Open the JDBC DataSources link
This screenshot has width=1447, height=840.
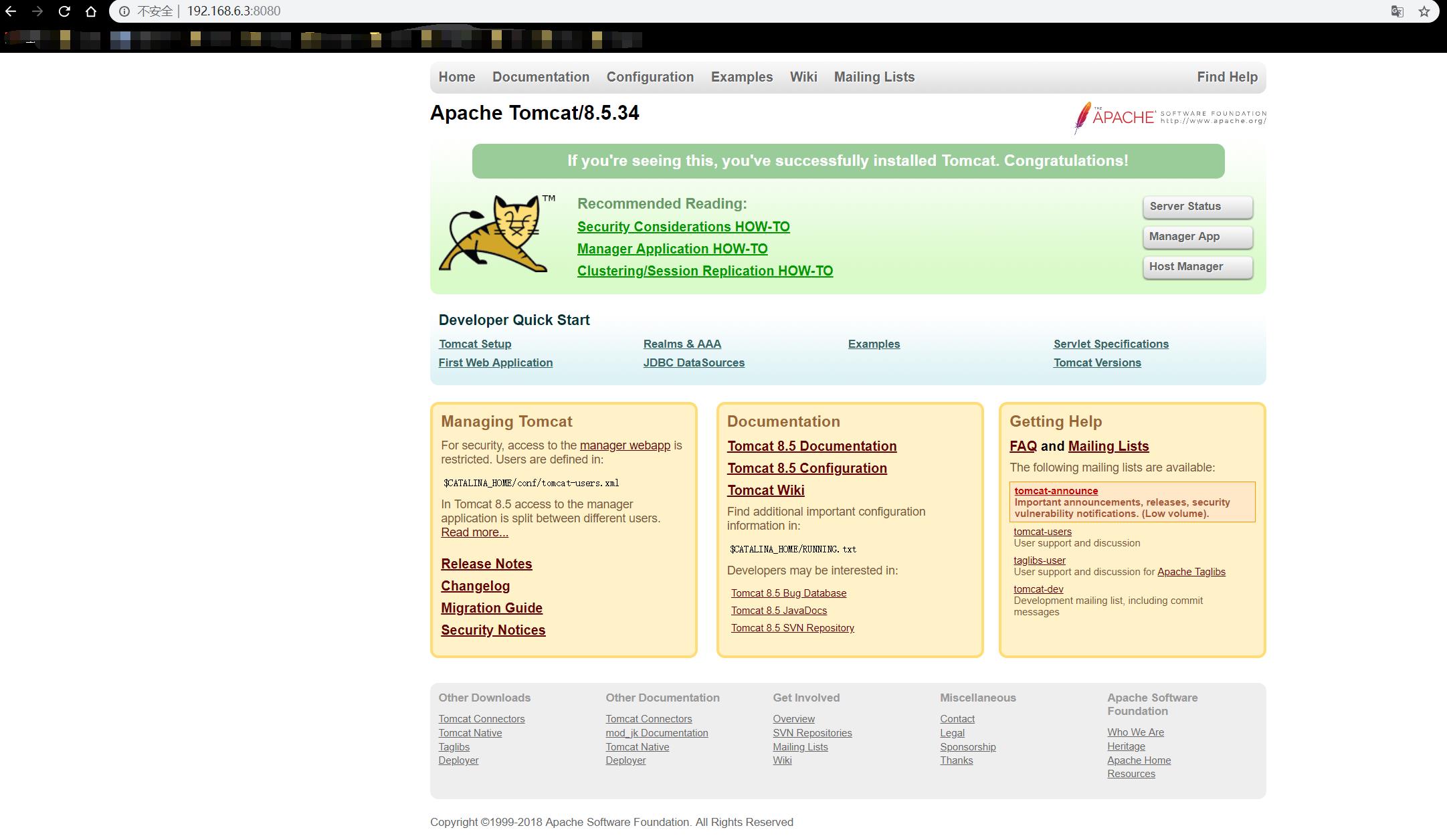(694, 362)
